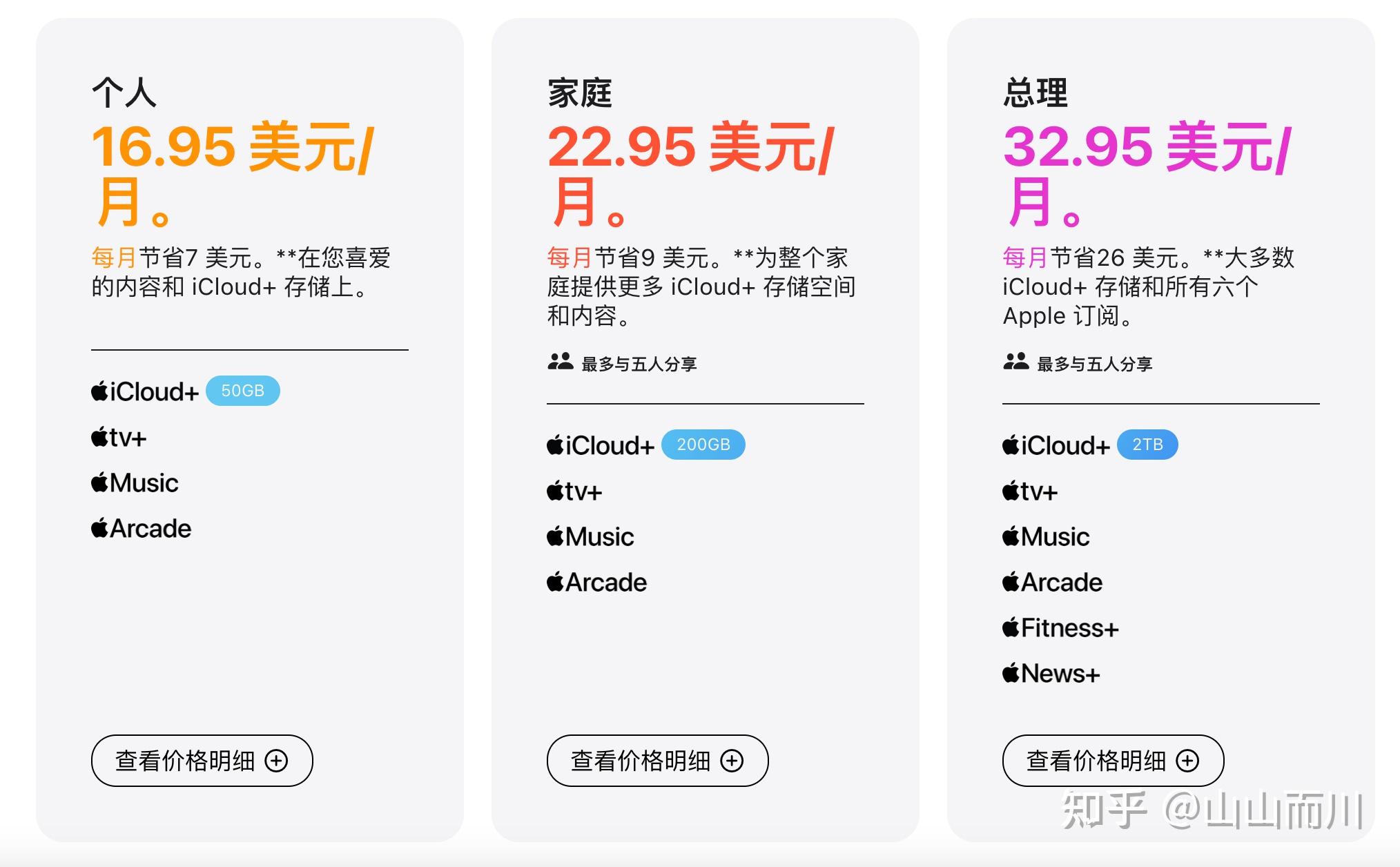The height and width of the screenshot is (867, 1400).
Task: Expand 查看价格明细 under the 个人 plan
Action: 201,761
